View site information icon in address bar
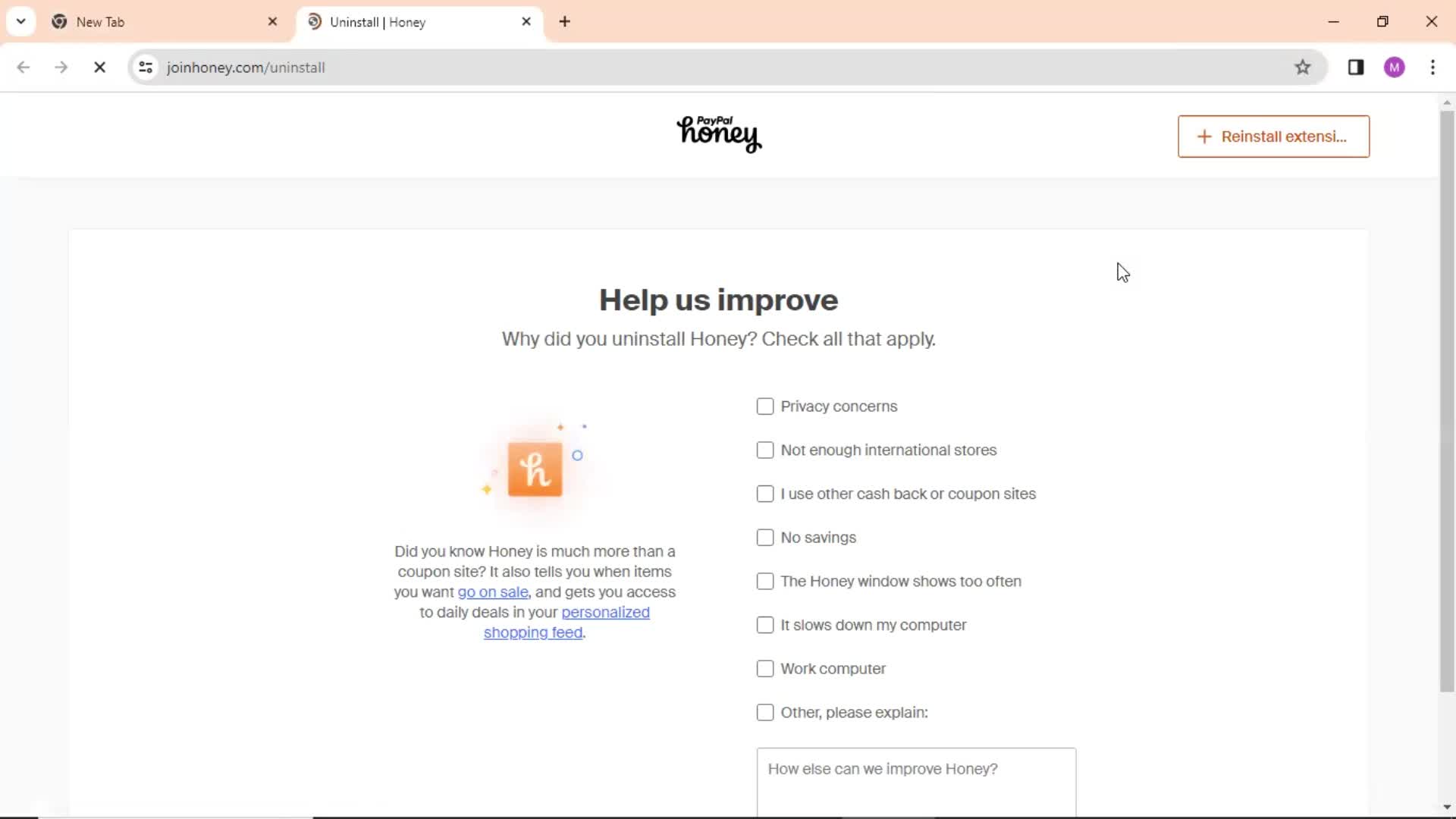 tap(146, 67)
